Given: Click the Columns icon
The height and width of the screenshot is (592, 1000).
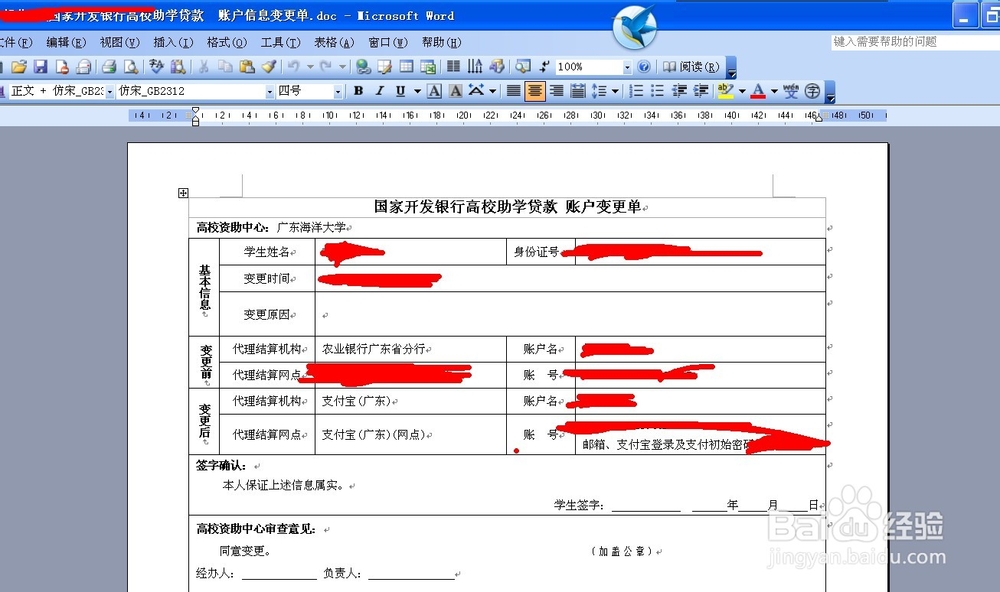Looking at the screenshot, I should (x=453, y=66).
